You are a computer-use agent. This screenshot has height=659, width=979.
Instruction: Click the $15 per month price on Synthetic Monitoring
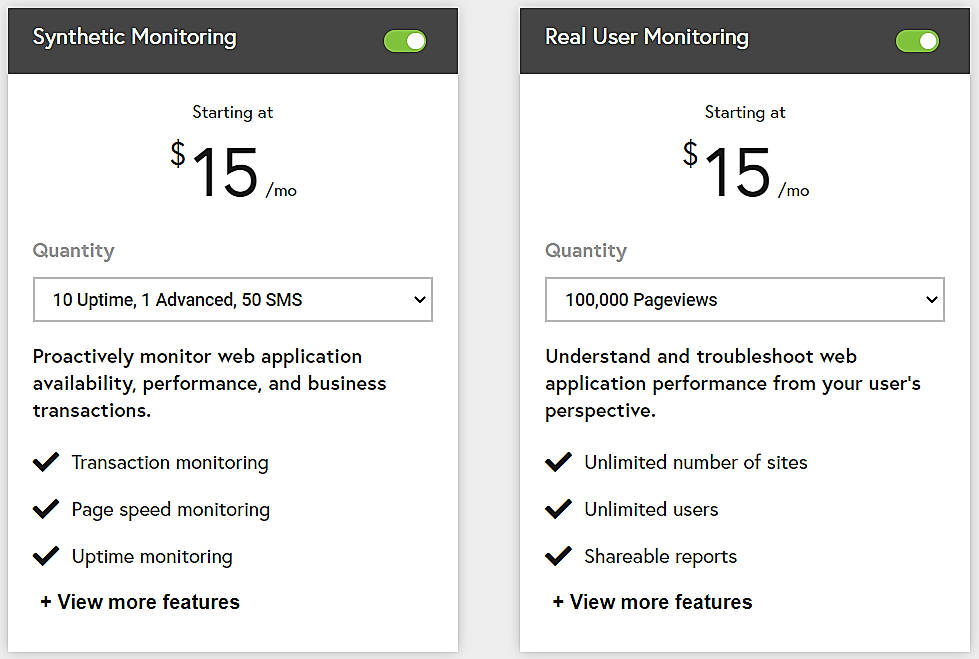[232, 170]
